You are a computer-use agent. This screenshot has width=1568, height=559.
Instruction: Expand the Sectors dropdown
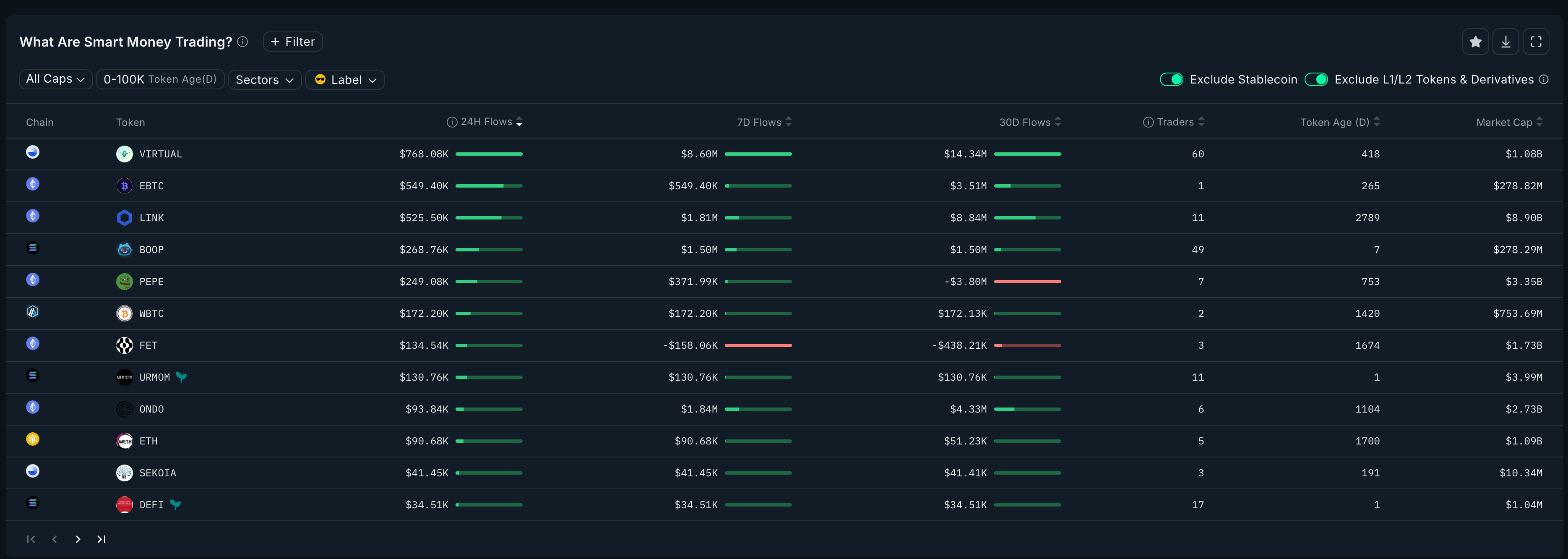[264, 80]
